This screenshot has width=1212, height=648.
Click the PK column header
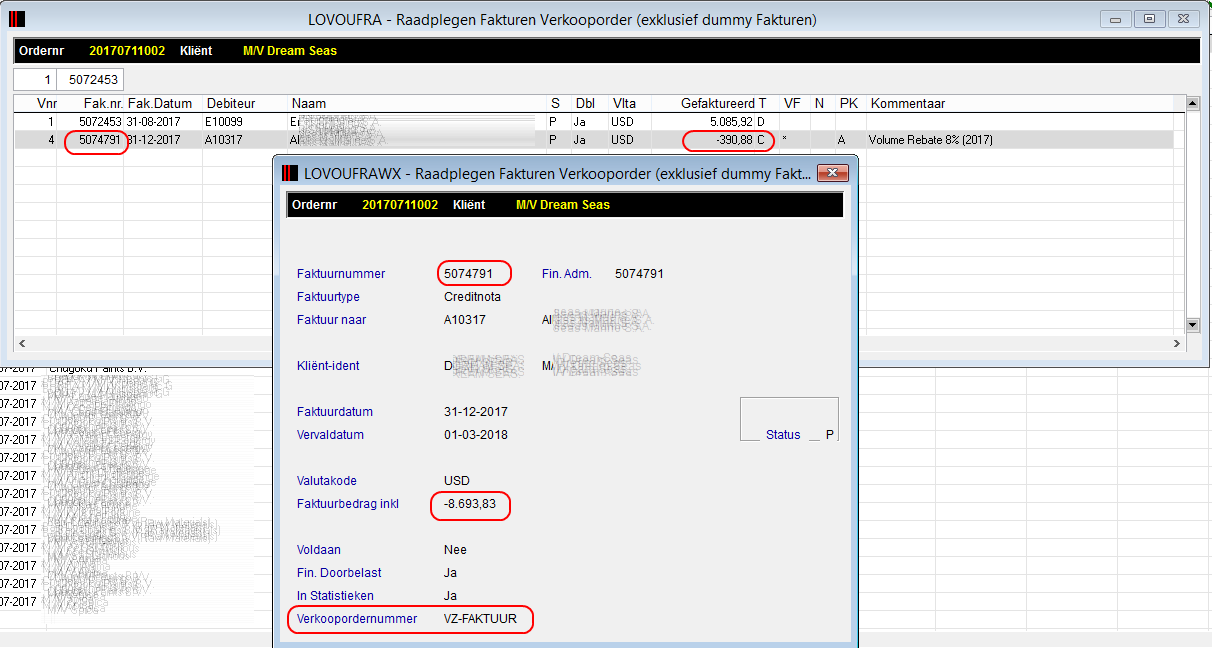[x=849, y=104]
